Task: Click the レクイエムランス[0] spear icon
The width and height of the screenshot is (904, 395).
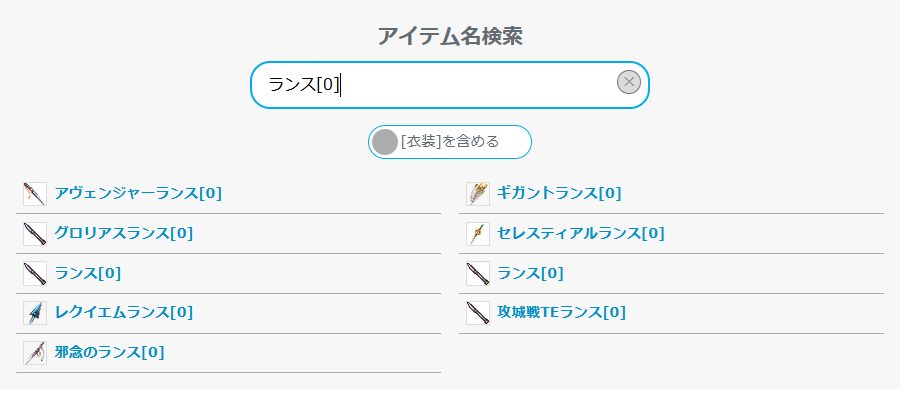Action: click(x=35, y=313)
